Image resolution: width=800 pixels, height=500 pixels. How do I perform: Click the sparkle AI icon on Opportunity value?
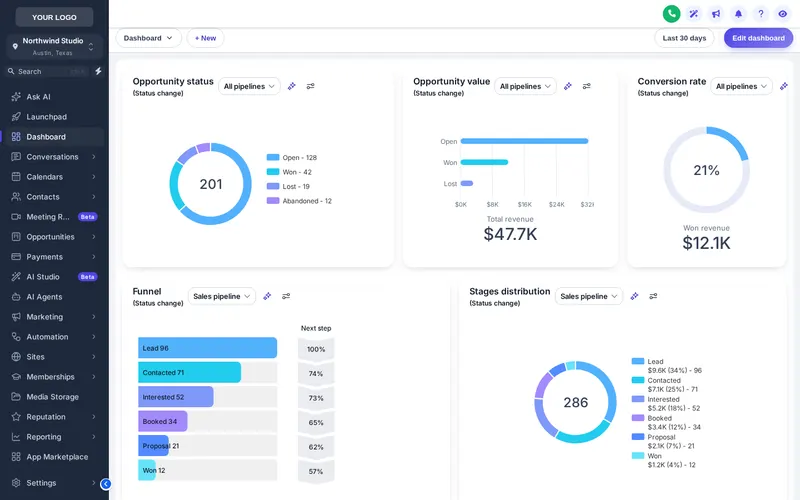tap(568, 86)
